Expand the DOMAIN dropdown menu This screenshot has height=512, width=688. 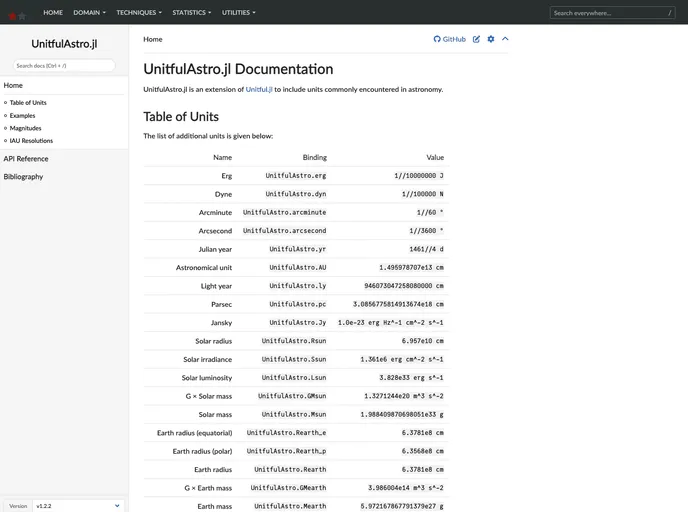point(90,12)
